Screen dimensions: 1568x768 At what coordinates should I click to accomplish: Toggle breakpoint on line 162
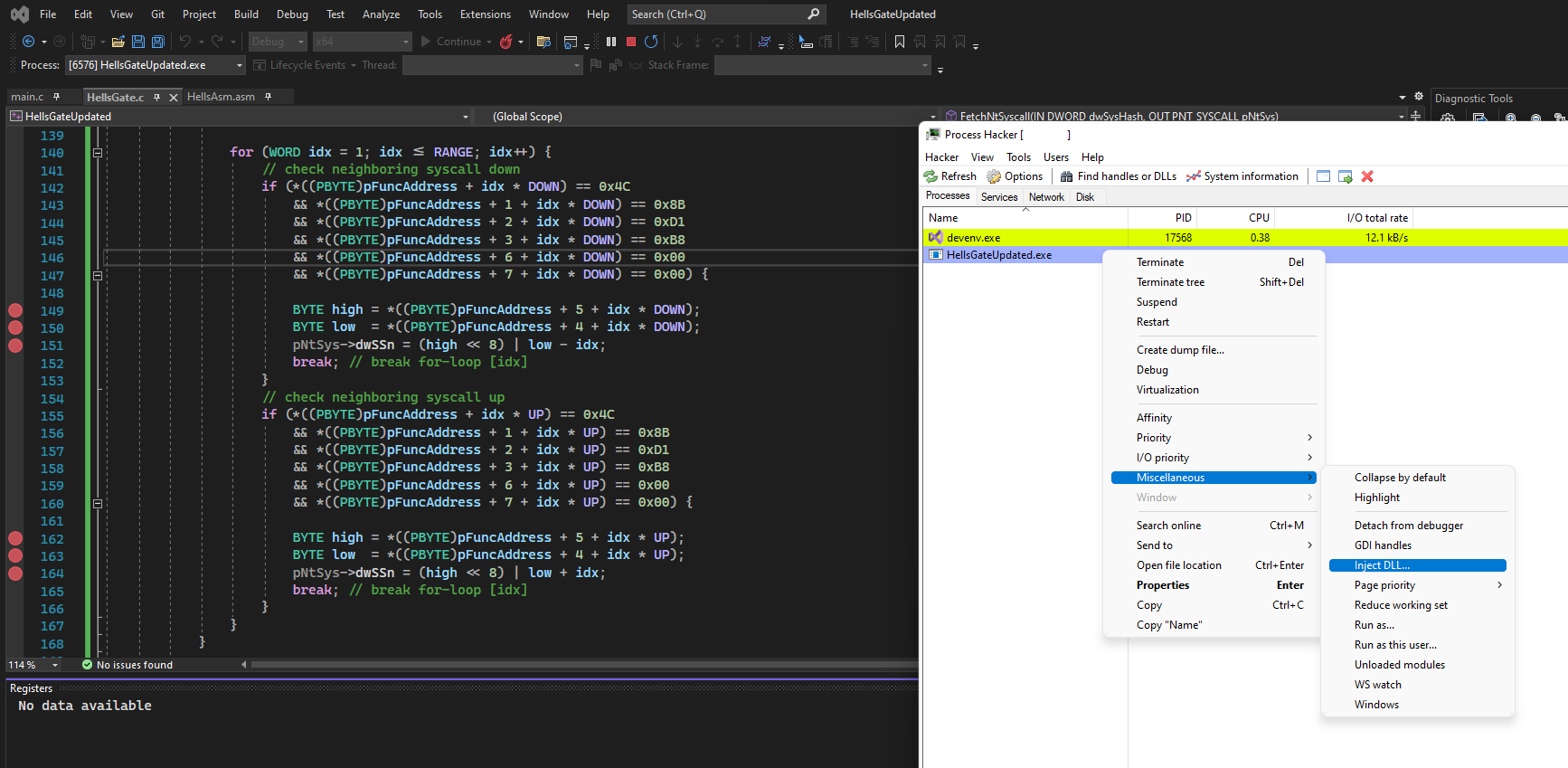click(x=15, y=538)
